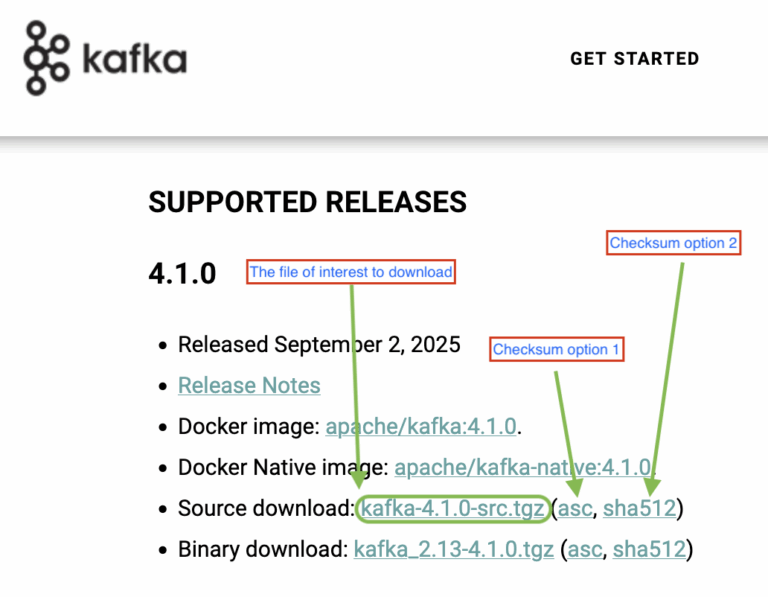
Task: Click the Kafka logo icon
Action: [x=48, y=58]
